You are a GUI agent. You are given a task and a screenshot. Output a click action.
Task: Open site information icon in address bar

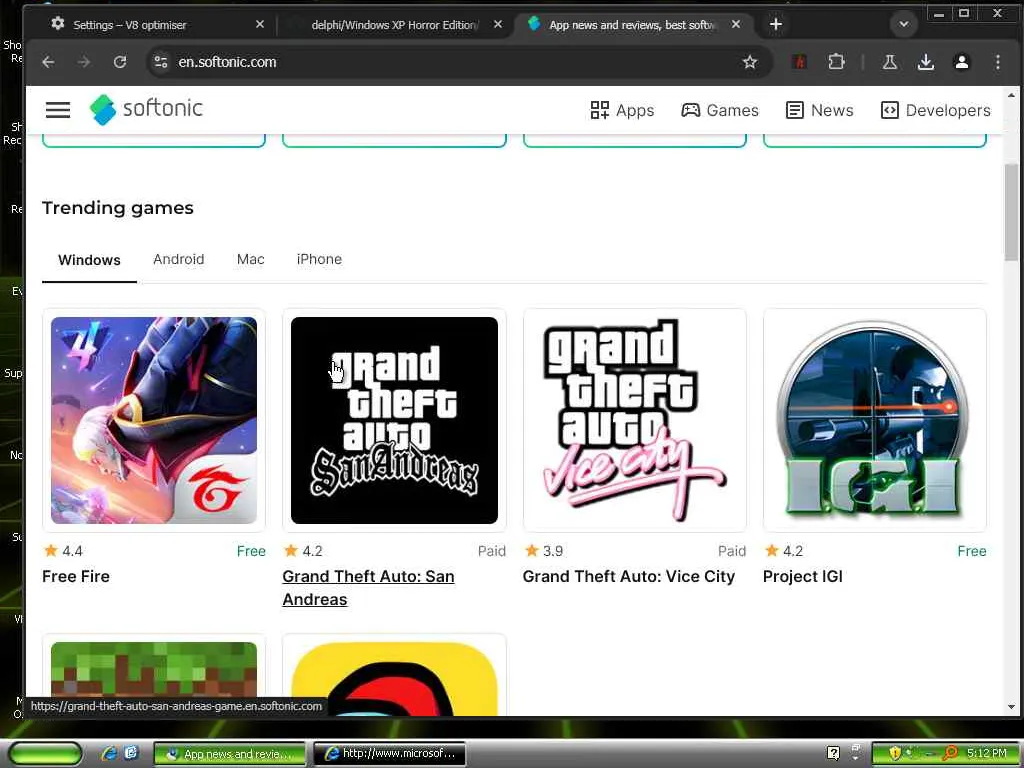pyautogui.click(x=160, y=62)
